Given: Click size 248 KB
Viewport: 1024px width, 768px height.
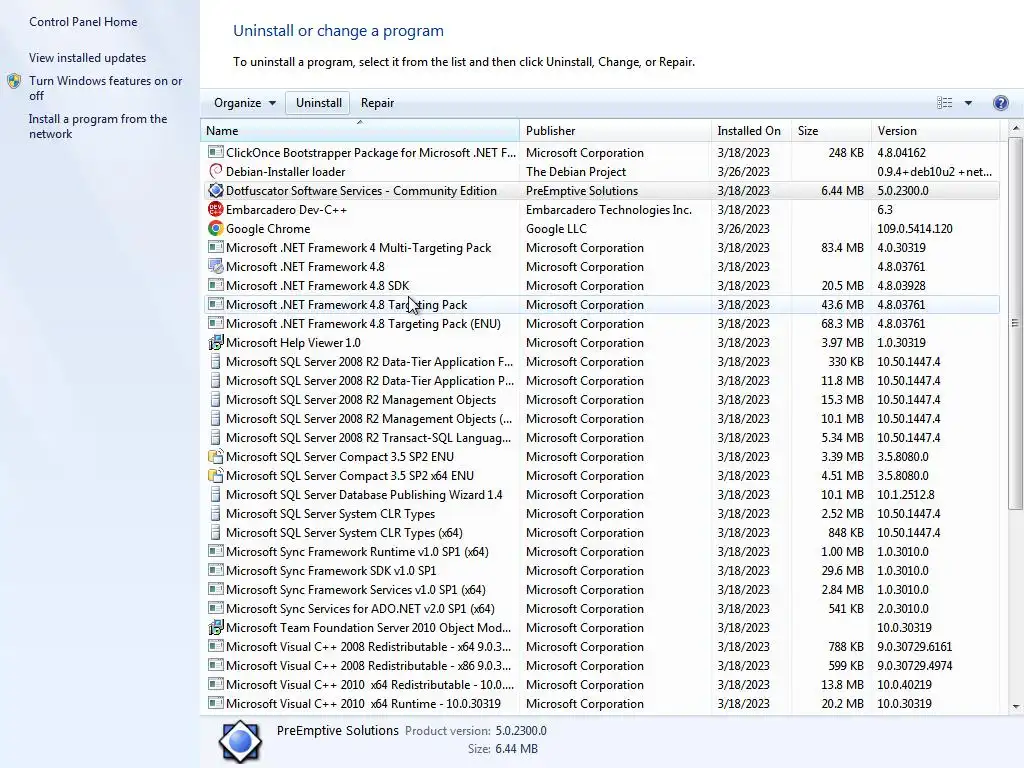Looking at the screenshot, I should [846, 152].
